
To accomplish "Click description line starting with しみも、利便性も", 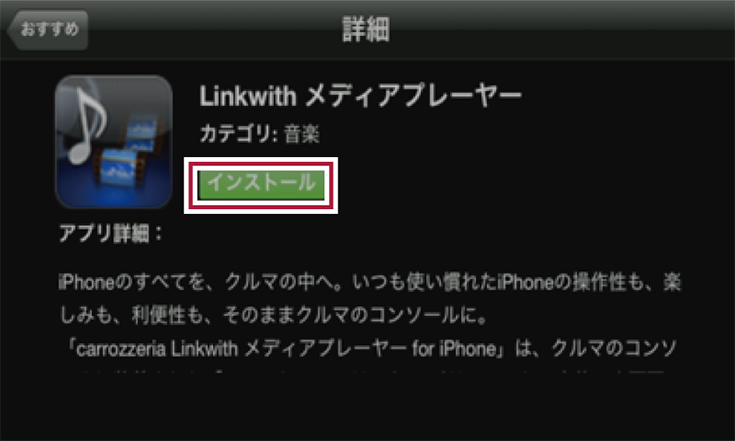I will [x=274, y=315].
